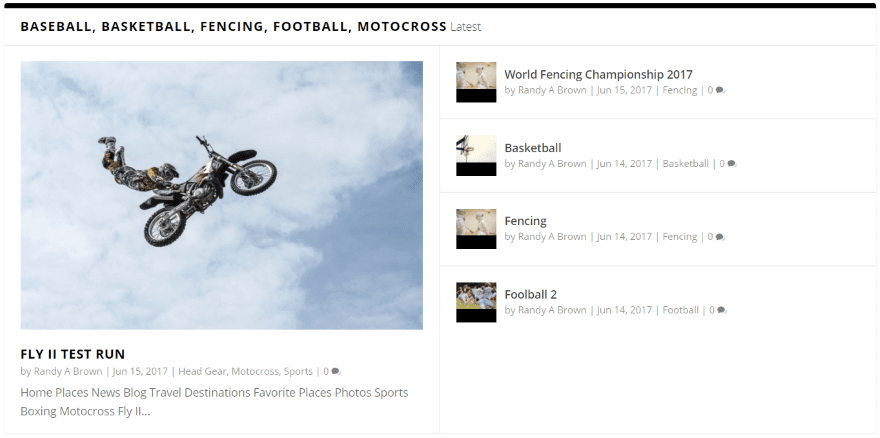Click the Basketball post thumbnail

pyautogui.click(x=476, y=155)
